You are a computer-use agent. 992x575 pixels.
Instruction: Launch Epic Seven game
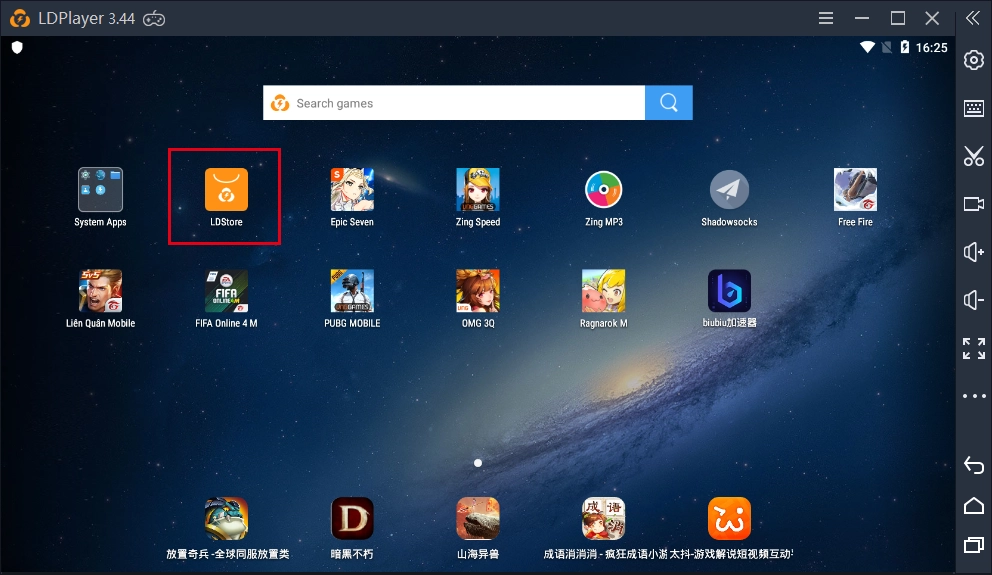352,190
